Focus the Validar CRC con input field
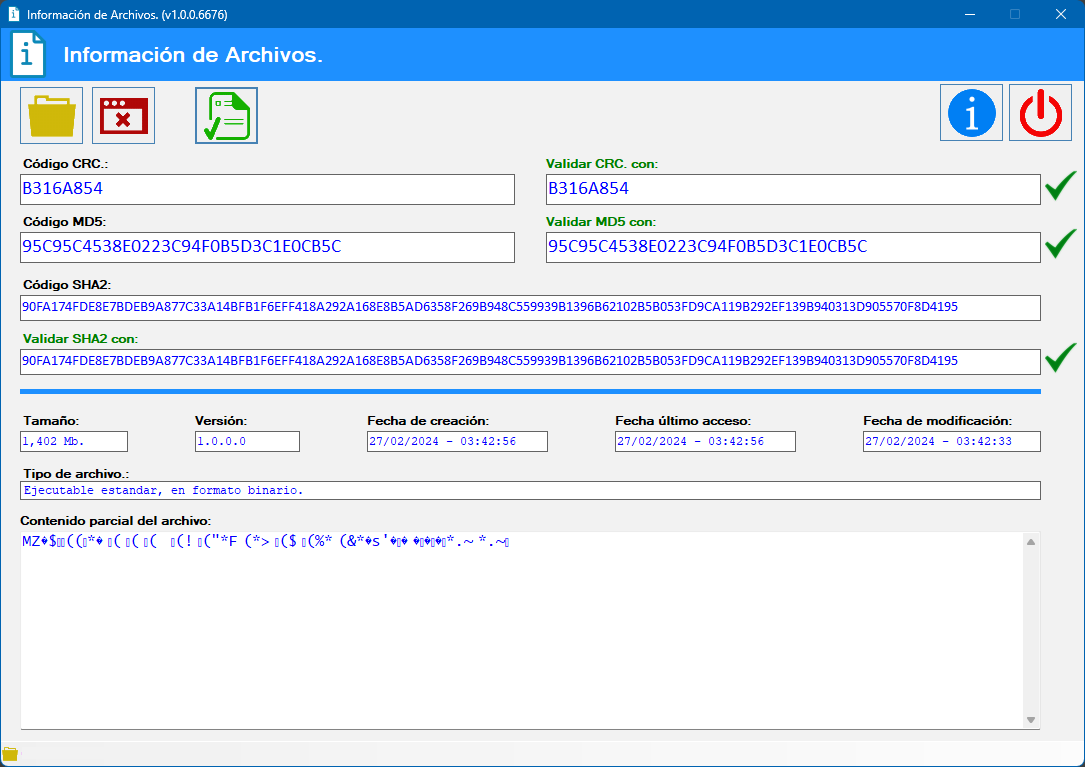Screen dimensions: 1085x767 [x=792, y=189]
